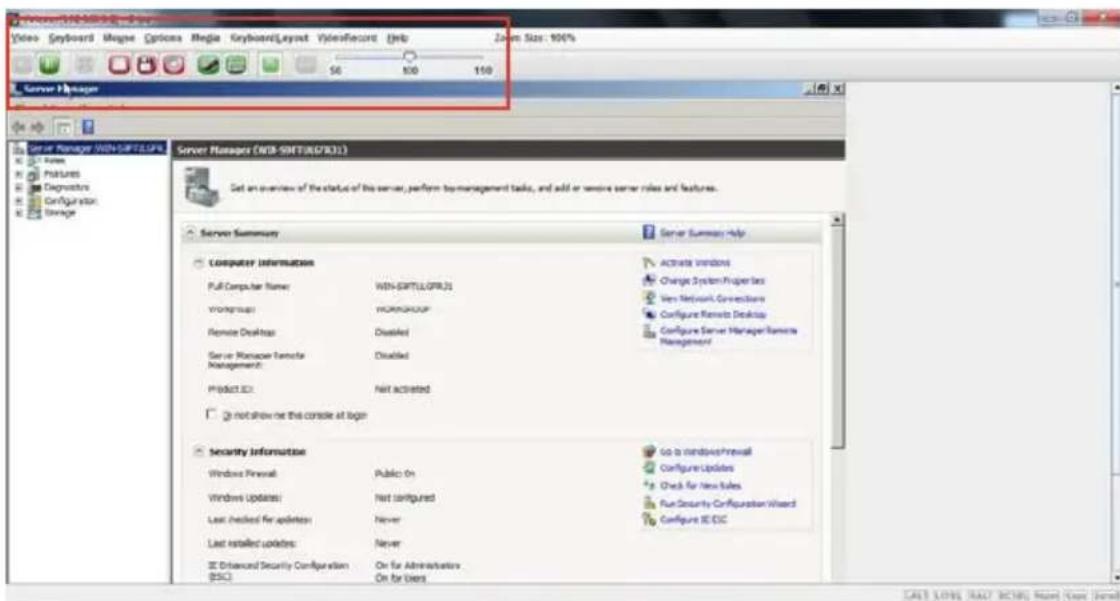
Task: Click the Configuration icon in the tree
Action: coord(34,201)
